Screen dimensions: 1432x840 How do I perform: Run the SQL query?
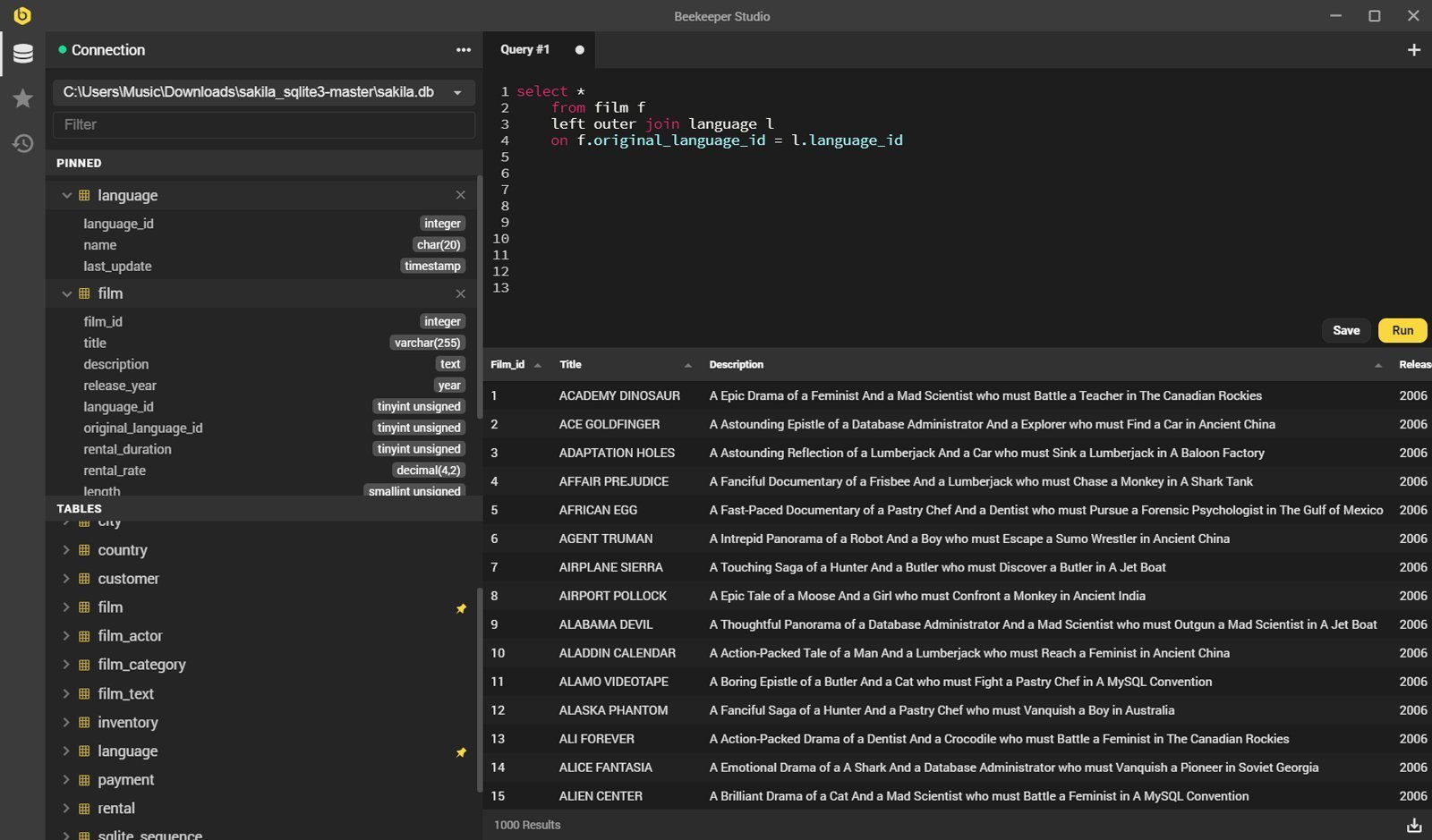(x=1402, y=331)
